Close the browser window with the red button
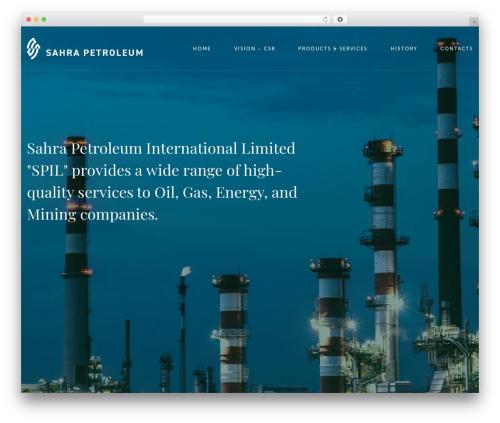The width and height of the screenshot is (500, 423). 29,20
